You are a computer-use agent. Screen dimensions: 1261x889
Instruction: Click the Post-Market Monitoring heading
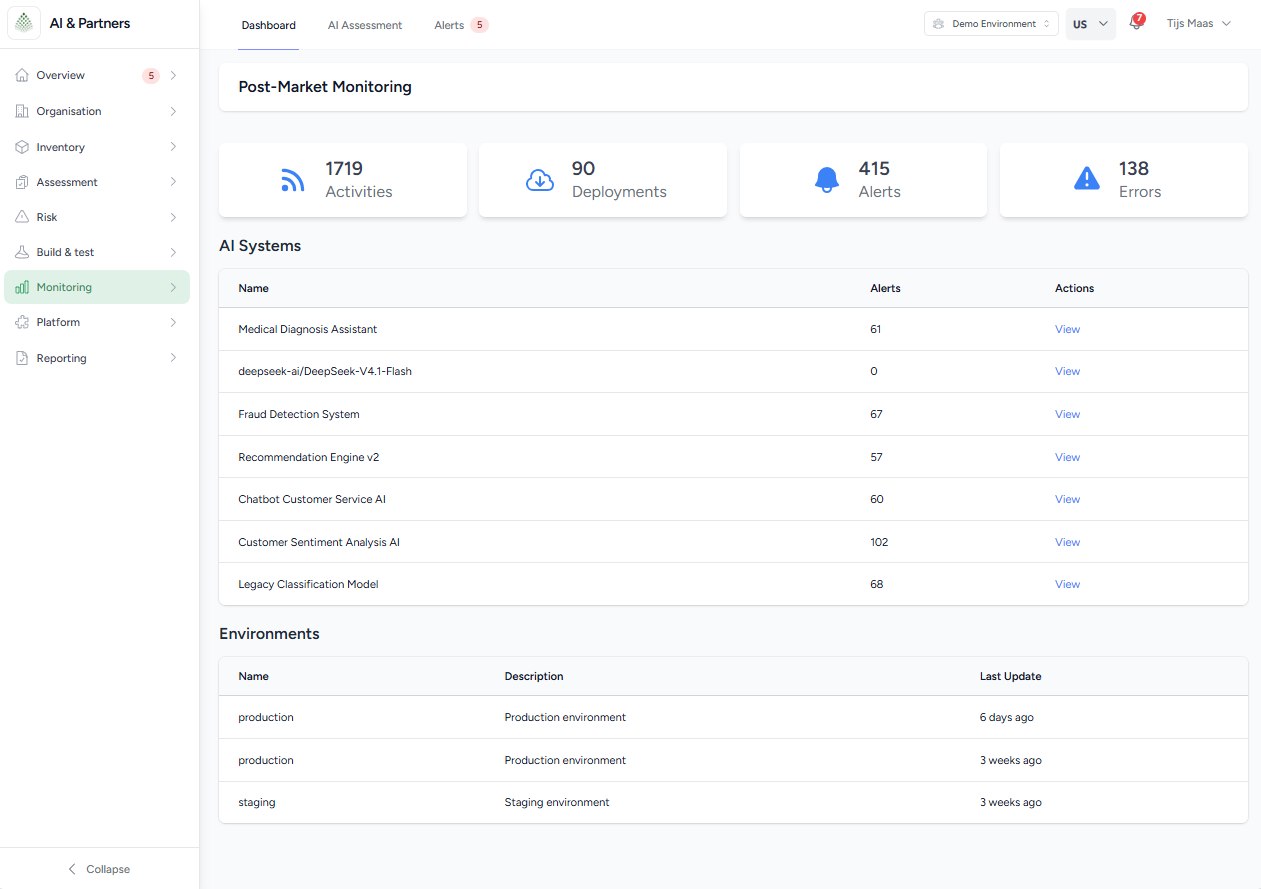coord(325,87)
